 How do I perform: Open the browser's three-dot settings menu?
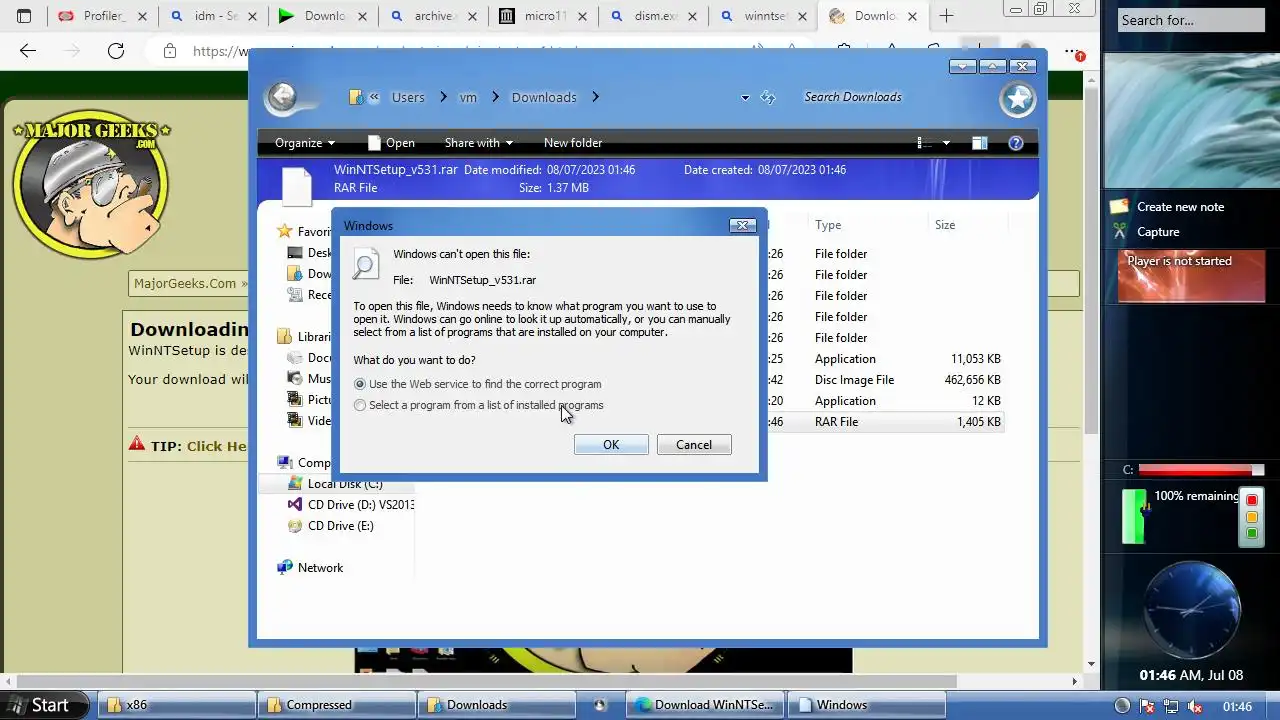[x=1073, y=52]
